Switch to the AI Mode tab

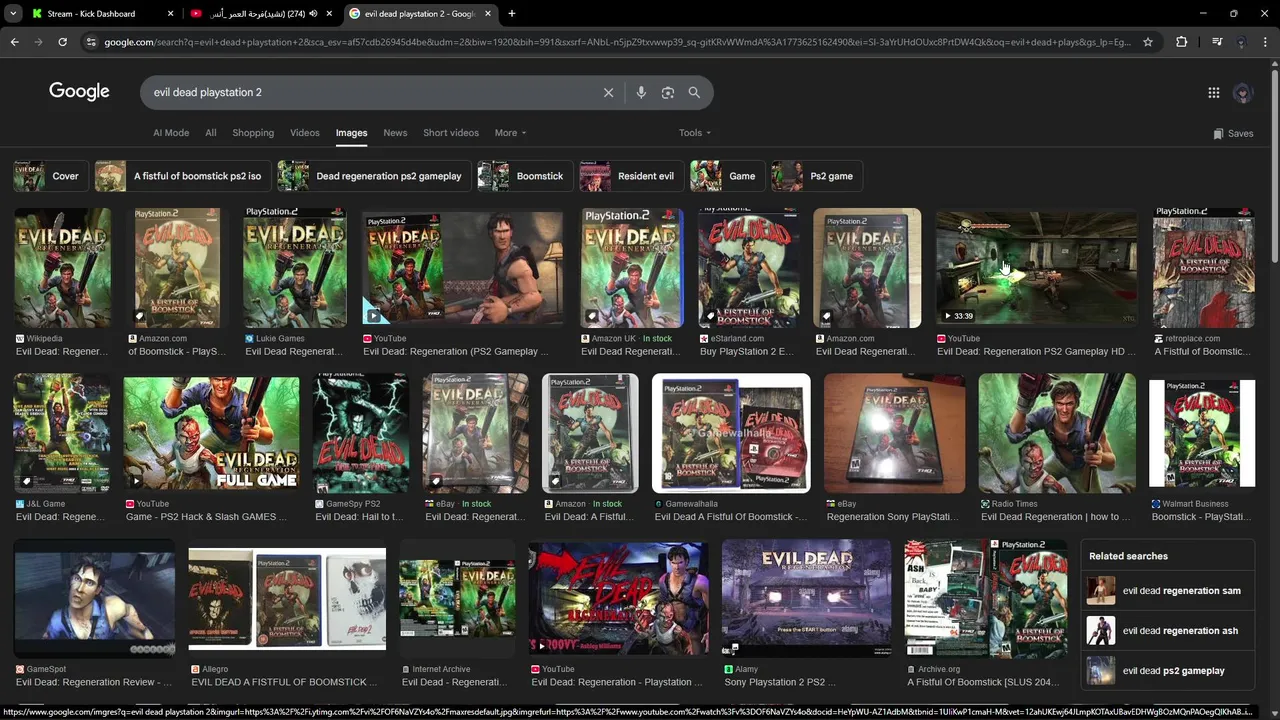pos(171,133)
